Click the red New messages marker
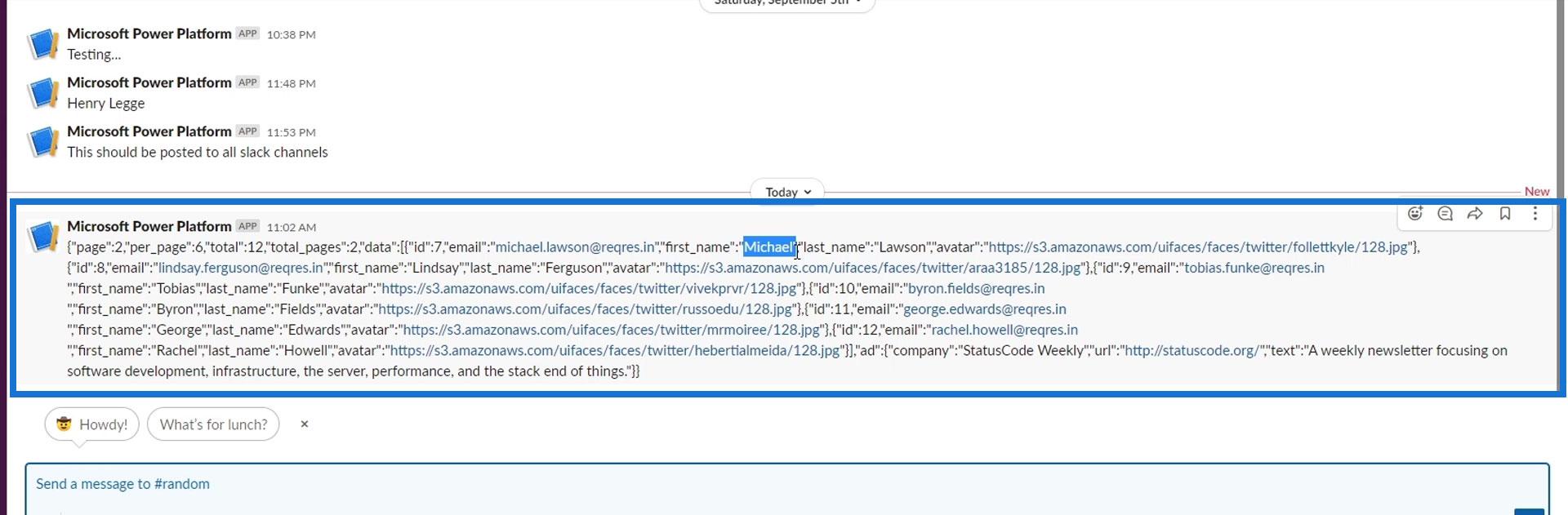Image resolution: width=1568 pixels, height=515 pixels. 1537,191
